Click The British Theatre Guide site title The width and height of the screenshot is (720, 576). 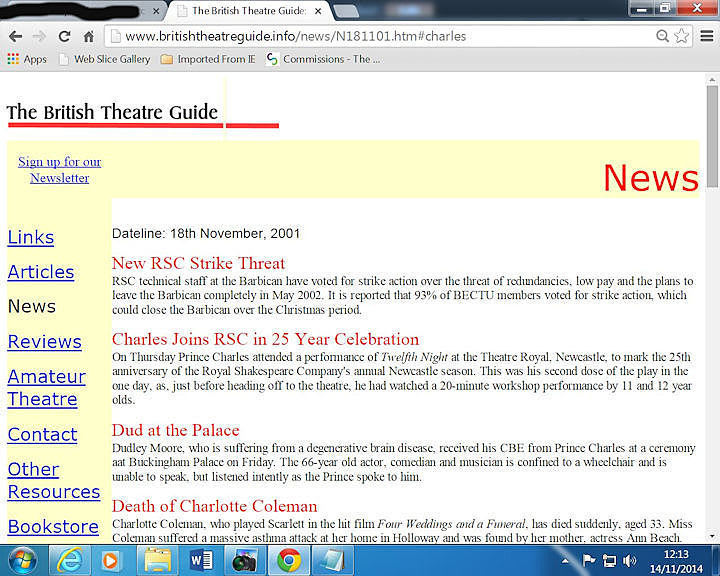[x=112, y=112]
